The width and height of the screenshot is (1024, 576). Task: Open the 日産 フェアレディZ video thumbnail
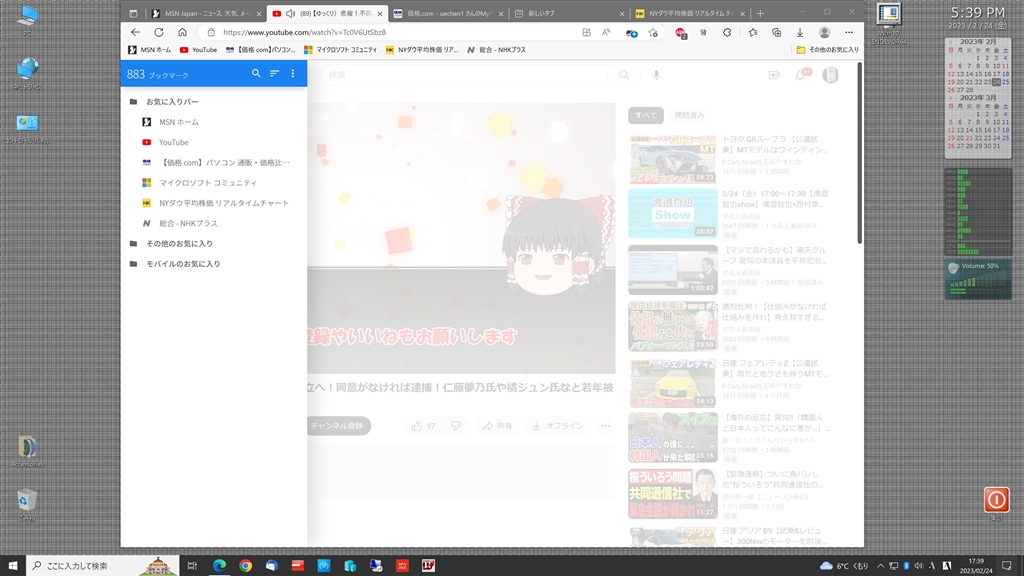coord(673,383)
